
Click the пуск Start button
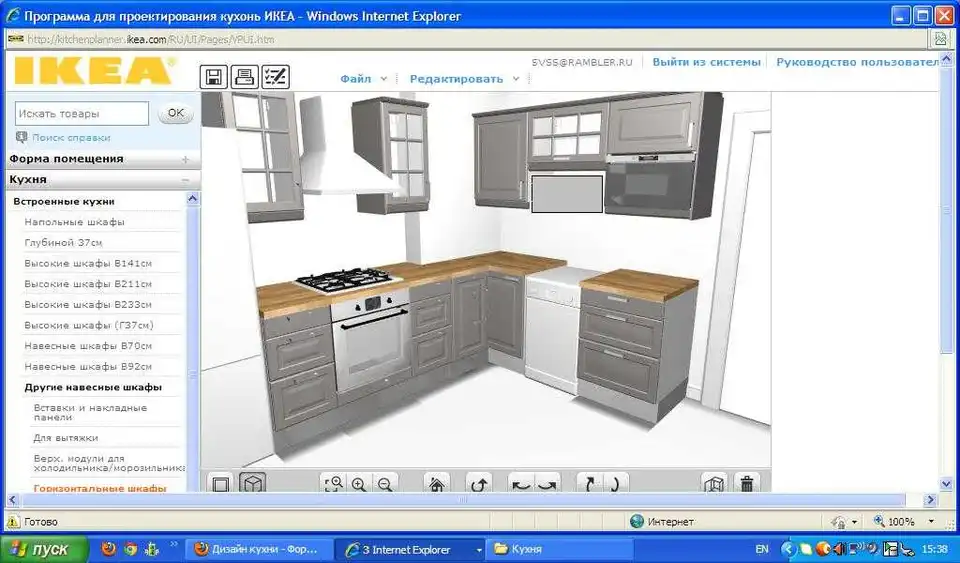tap(43, 549)
